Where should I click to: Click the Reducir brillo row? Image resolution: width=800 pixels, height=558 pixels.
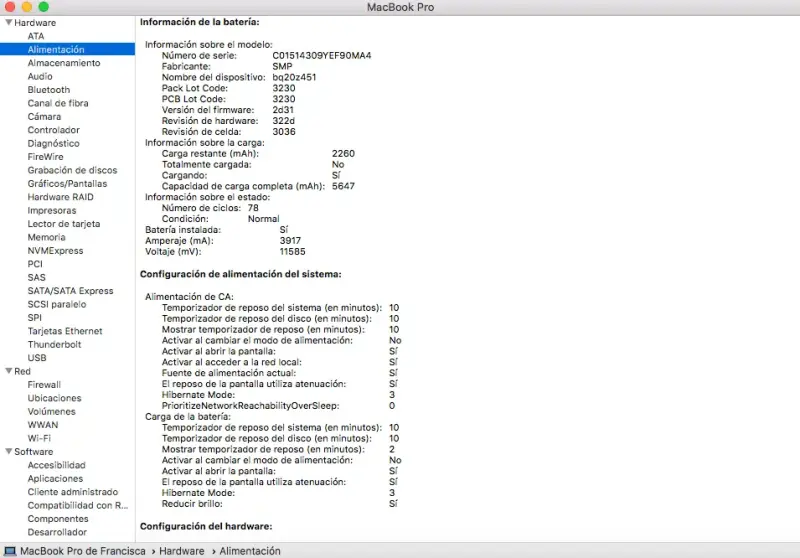pyautogui.click(x=280, y=504)
